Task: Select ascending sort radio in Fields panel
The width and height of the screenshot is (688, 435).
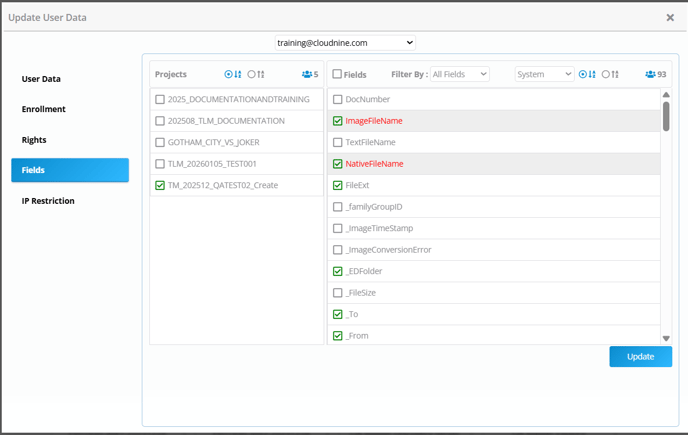Action: 583,74
